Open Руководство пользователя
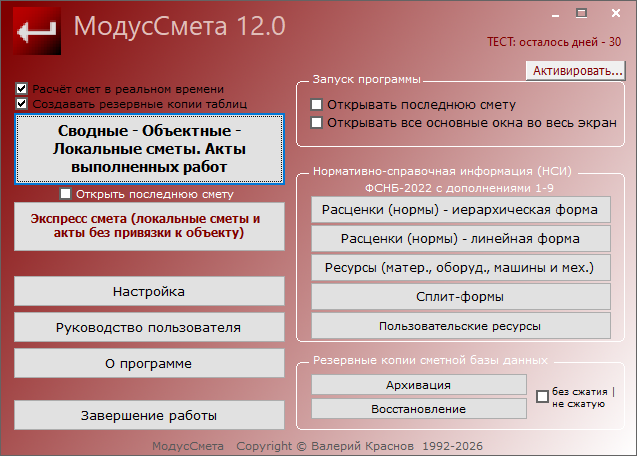This screenshot has width=637, height=456. coord(149,327)
